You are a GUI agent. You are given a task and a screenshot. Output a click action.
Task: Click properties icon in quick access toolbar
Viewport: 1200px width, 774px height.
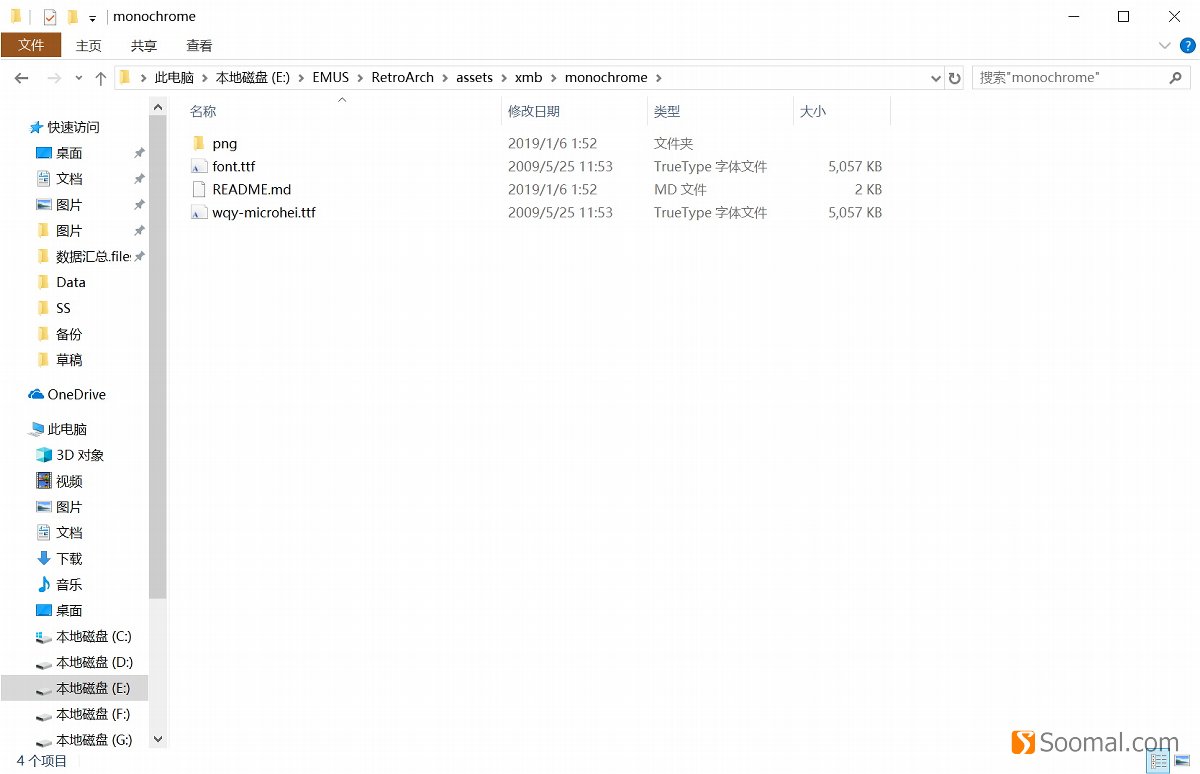click(50, 17)
